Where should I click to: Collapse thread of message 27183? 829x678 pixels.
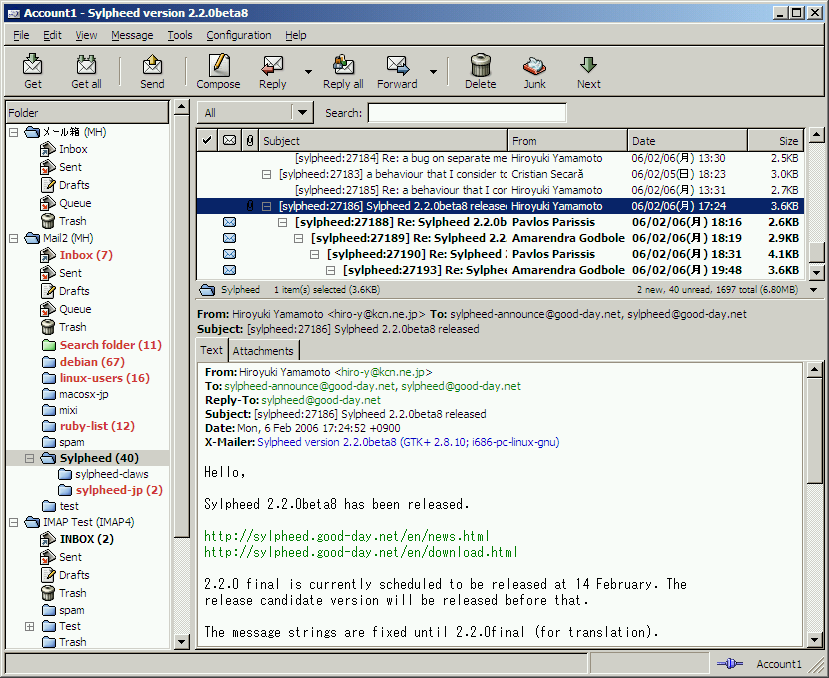point(266,175)
